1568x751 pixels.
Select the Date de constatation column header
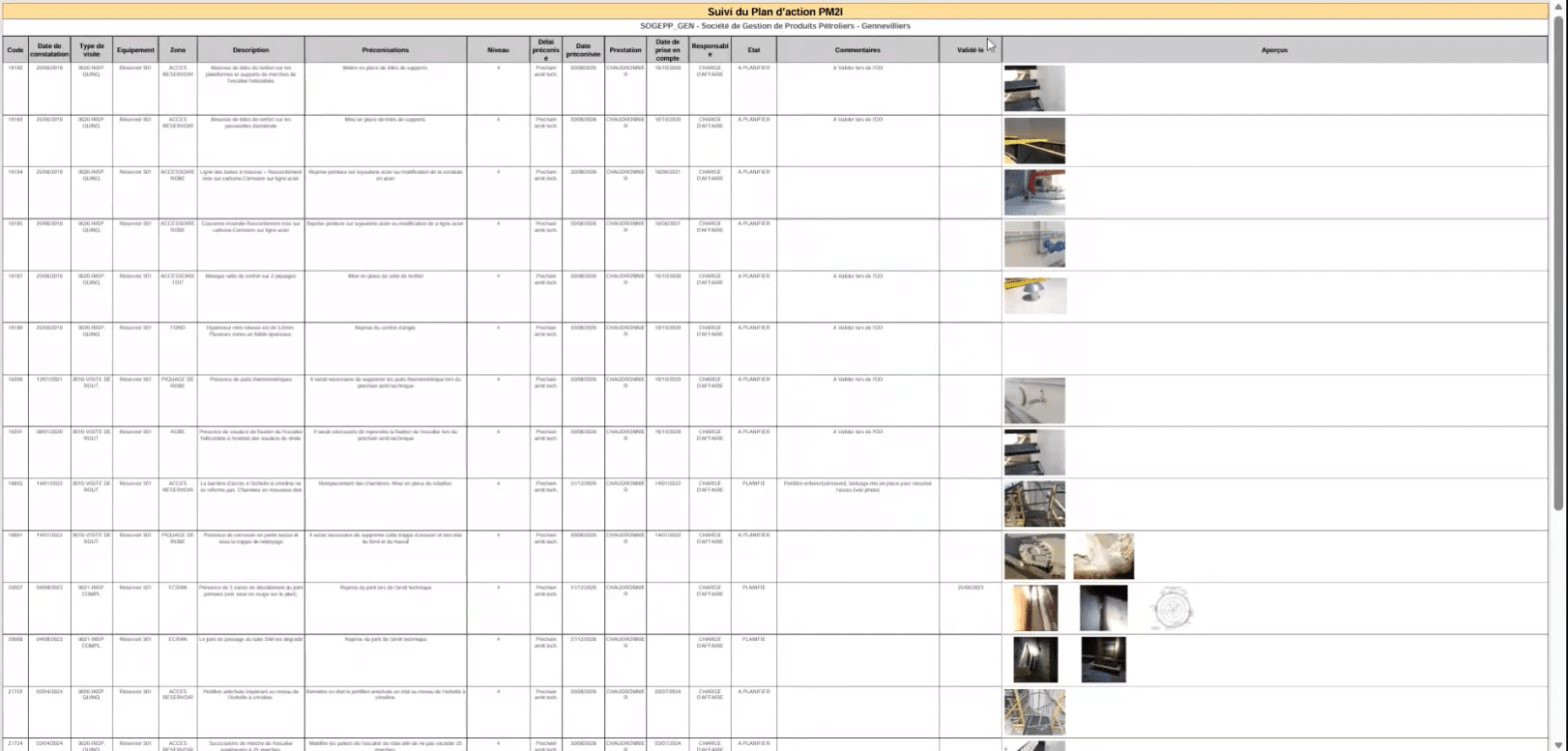tap(49, 50)
